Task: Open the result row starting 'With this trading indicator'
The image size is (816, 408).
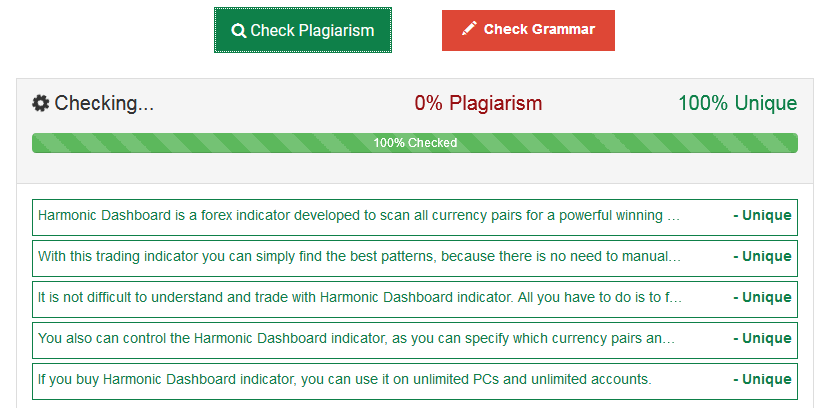Action: click(415, 258)
